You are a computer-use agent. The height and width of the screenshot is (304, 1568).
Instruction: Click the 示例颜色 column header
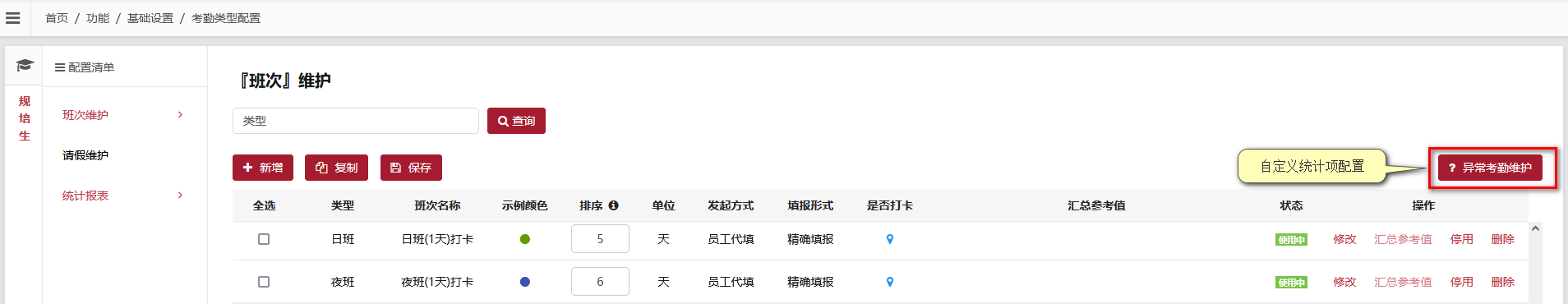click(524, 205)
